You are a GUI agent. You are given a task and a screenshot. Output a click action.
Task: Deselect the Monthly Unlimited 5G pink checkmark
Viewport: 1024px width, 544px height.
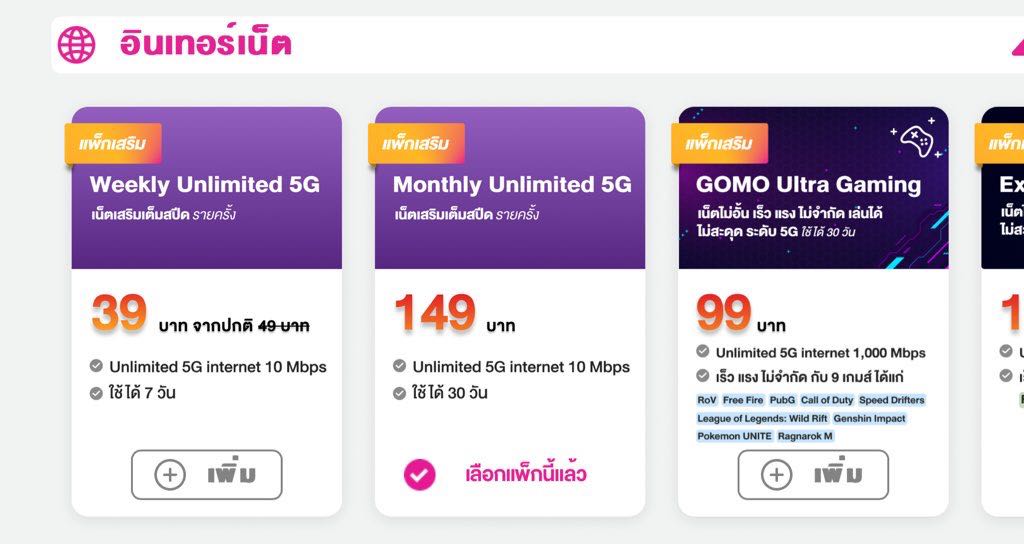coord(420,474)
